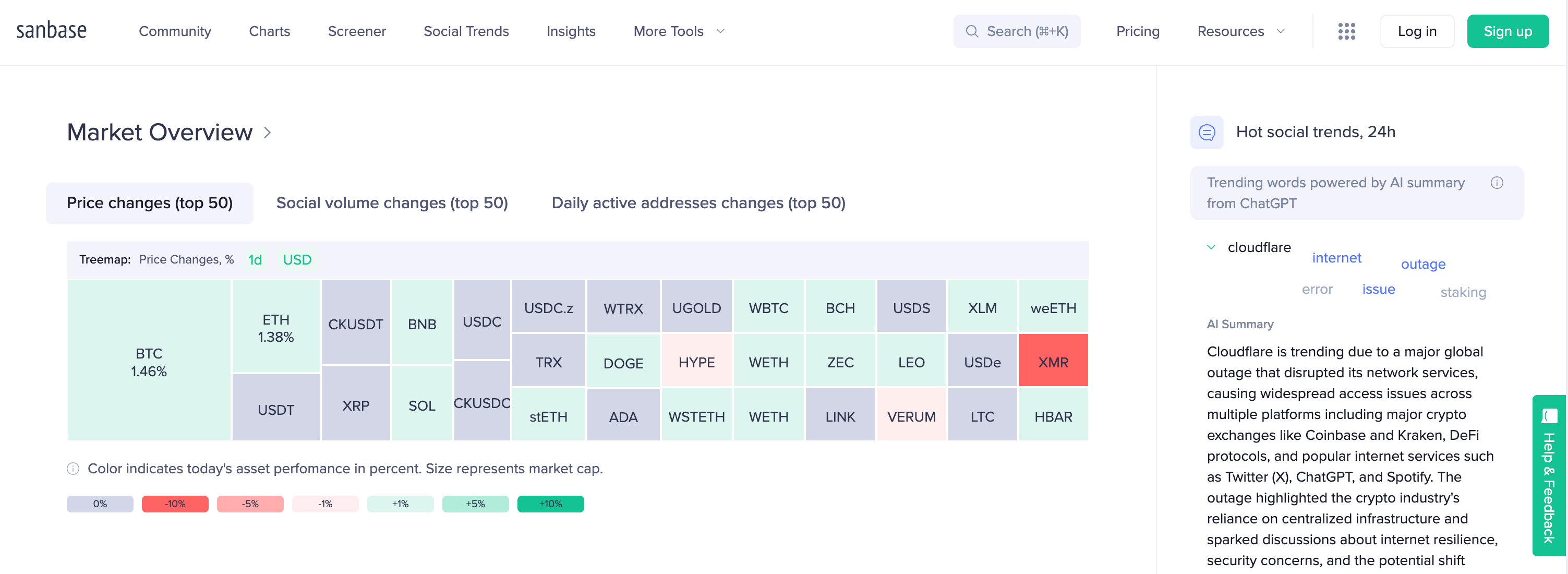The width and height of the screenshot is (1568, 574).
Task: Select the BTC tile in the treemap
Action: 149,361
